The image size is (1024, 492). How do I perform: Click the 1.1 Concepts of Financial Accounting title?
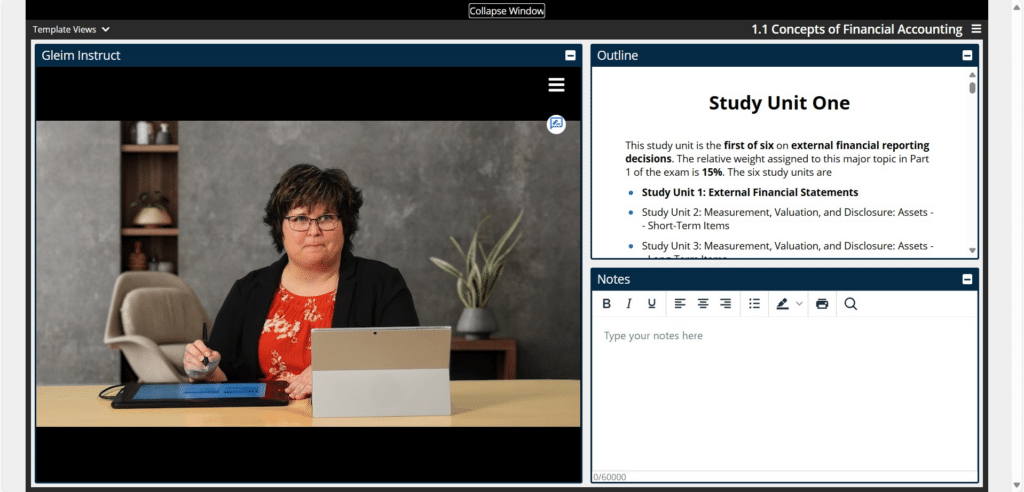click(x=856, y=29)
